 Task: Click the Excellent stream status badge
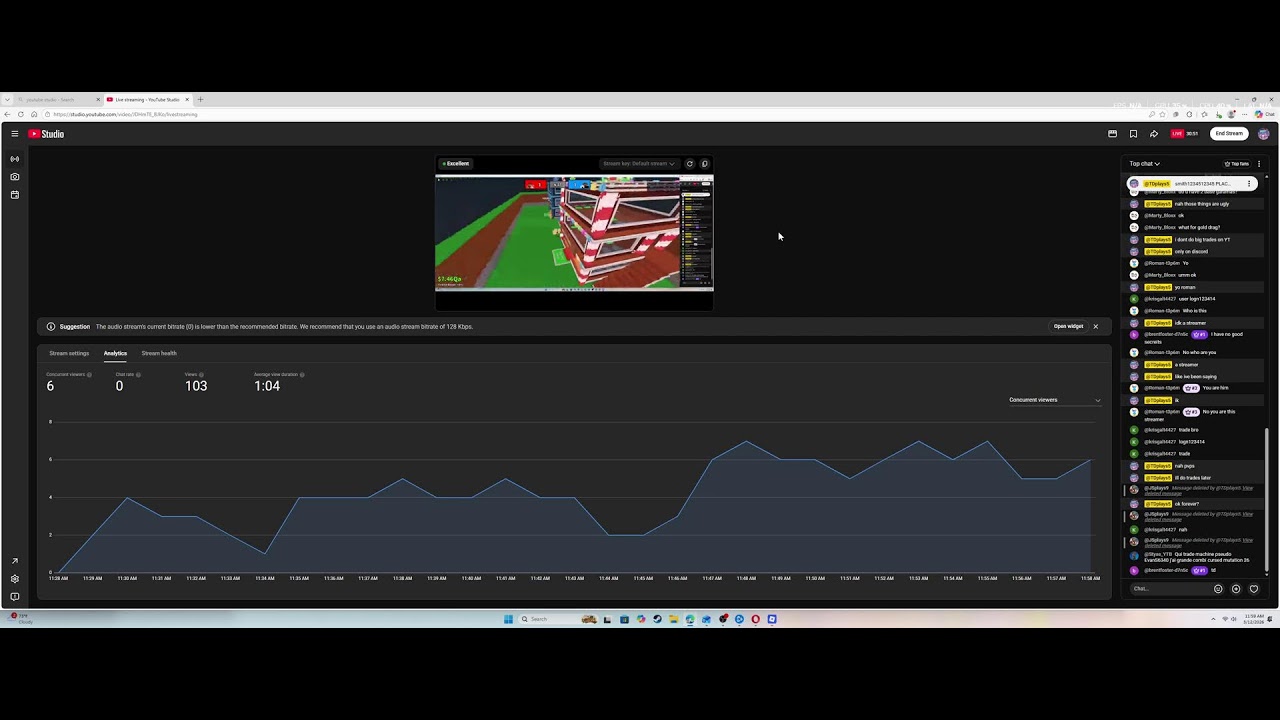456,164
